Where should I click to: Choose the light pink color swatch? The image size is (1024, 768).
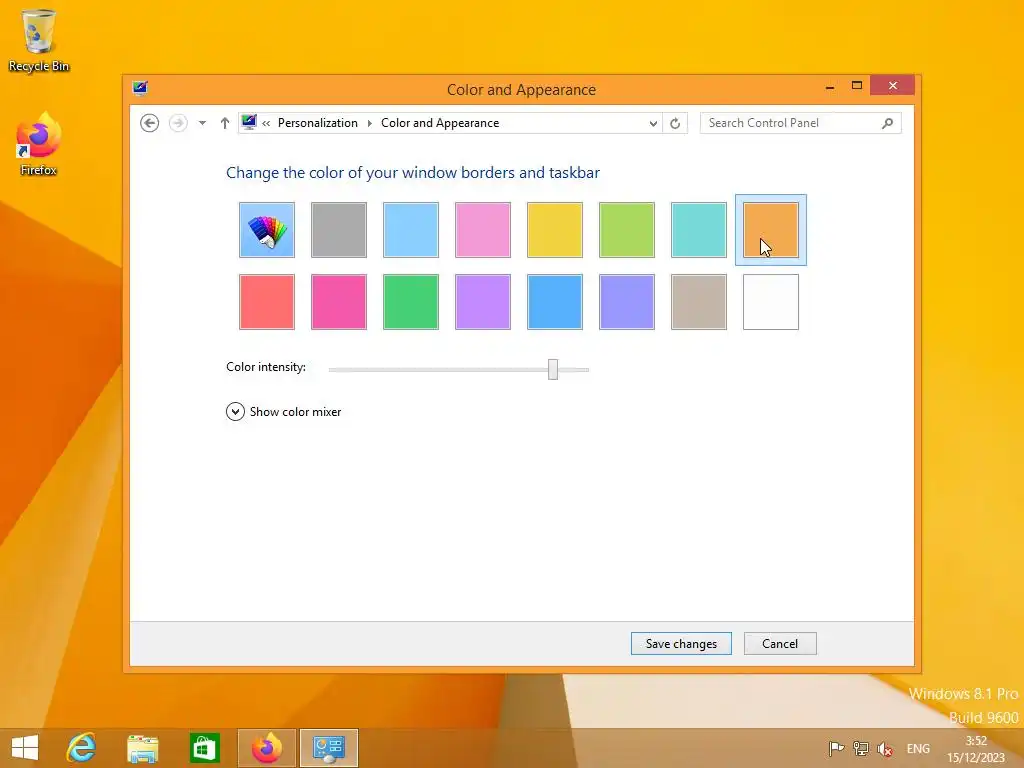[483, 230]
